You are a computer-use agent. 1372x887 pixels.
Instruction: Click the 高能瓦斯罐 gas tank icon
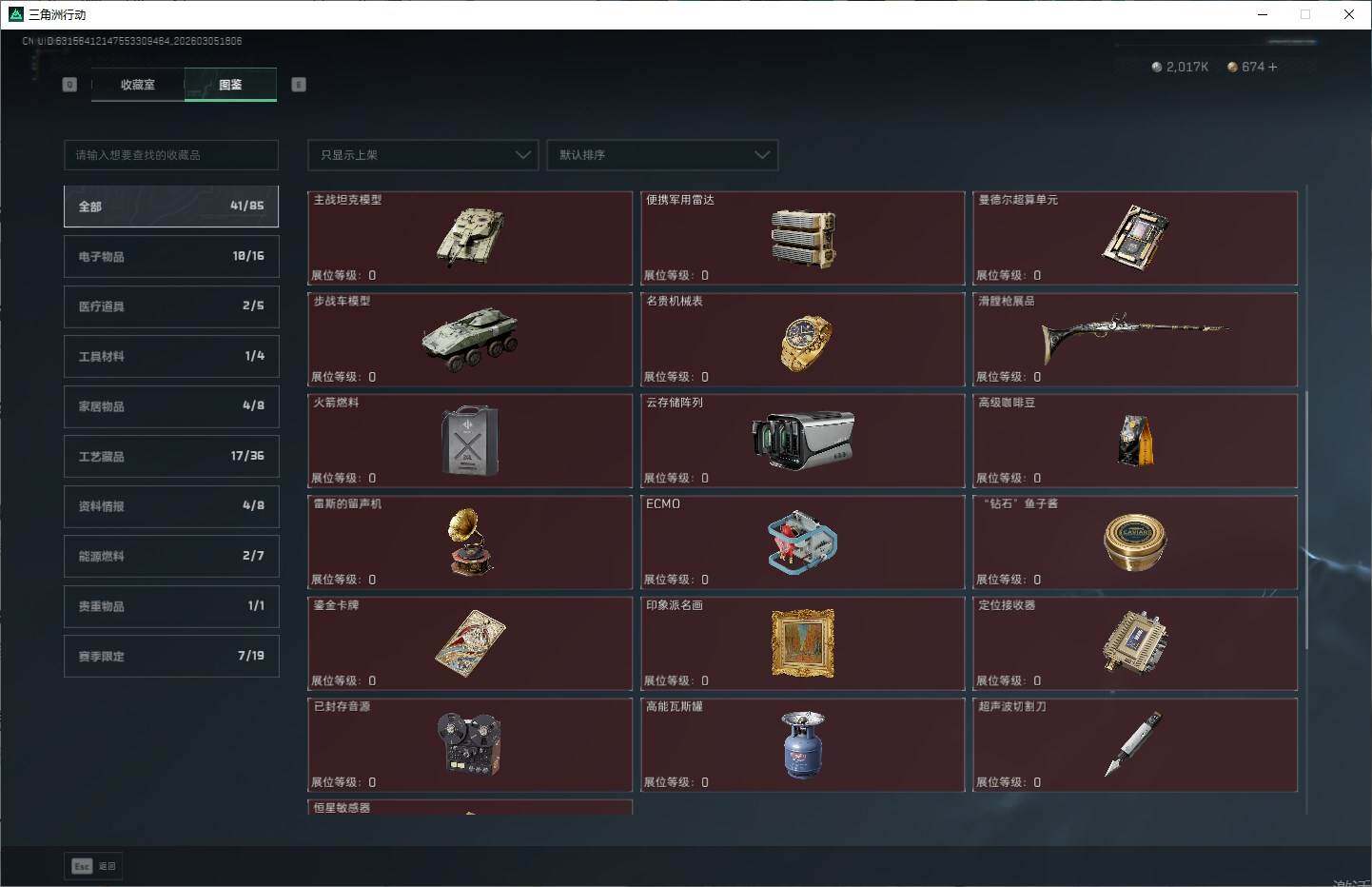click(x=803, y=744)
